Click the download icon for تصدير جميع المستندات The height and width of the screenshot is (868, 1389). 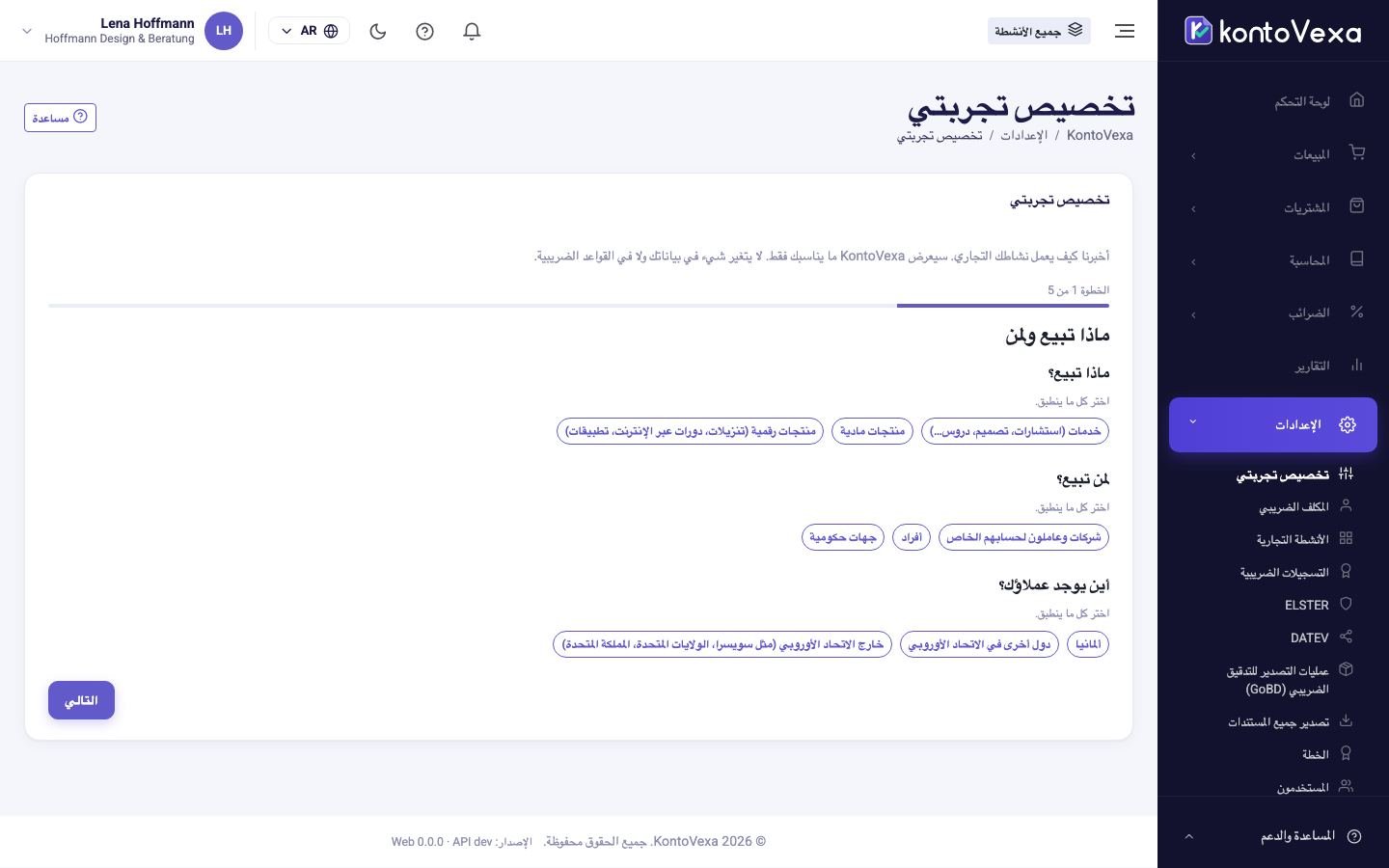pyautogui.click(x=1346, y=720)
